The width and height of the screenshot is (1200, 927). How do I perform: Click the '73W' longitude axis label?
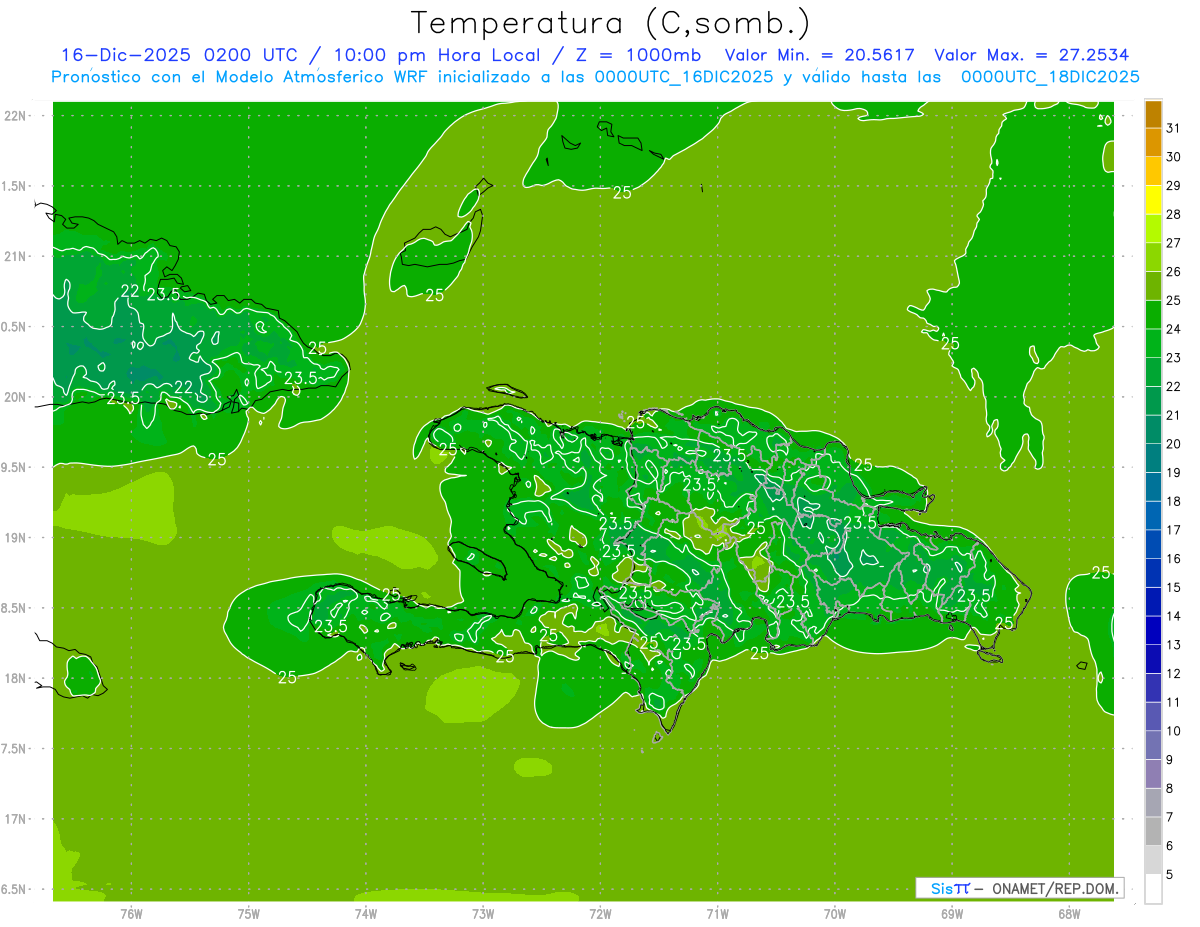483,914
